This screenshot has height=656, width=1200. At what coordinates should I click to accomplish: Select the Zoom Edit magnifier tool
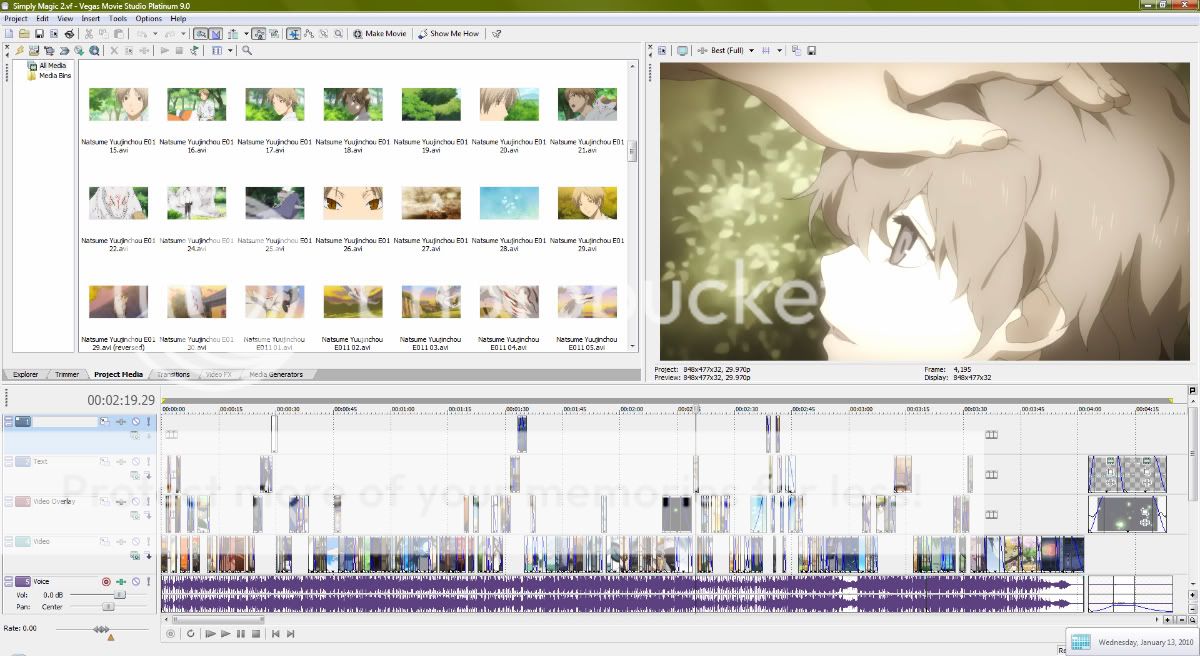(338, 33)
